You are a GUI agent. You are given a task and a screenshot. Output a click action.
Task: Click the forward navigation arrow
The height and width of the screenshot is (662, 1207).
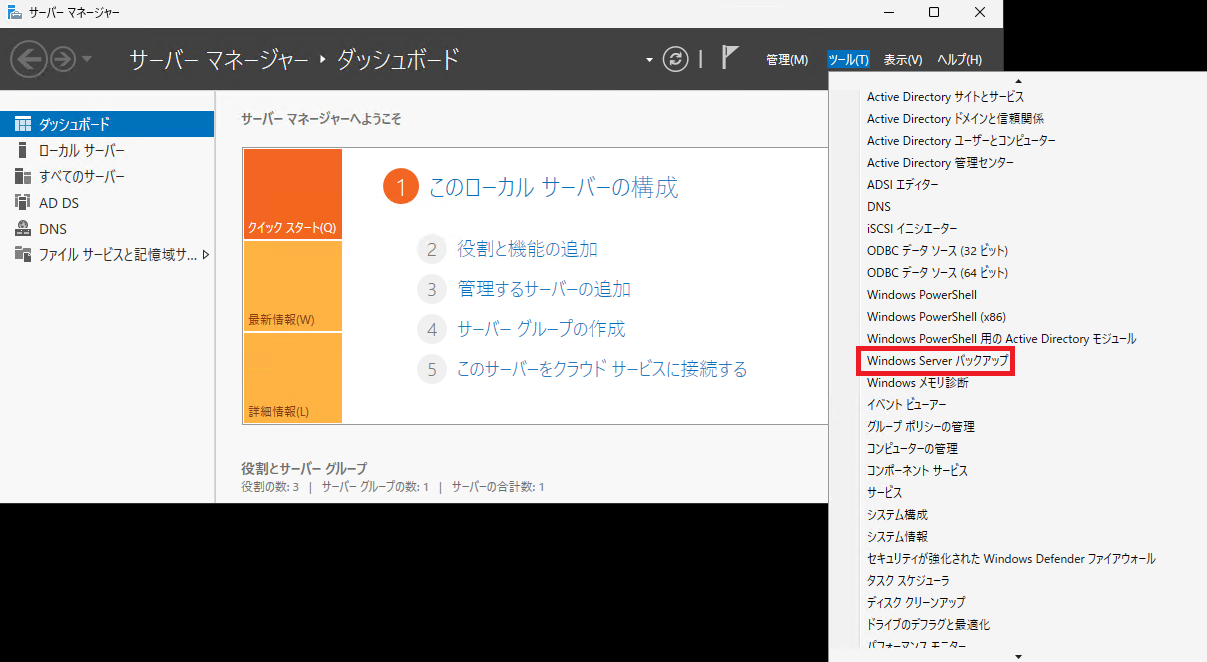63,59
